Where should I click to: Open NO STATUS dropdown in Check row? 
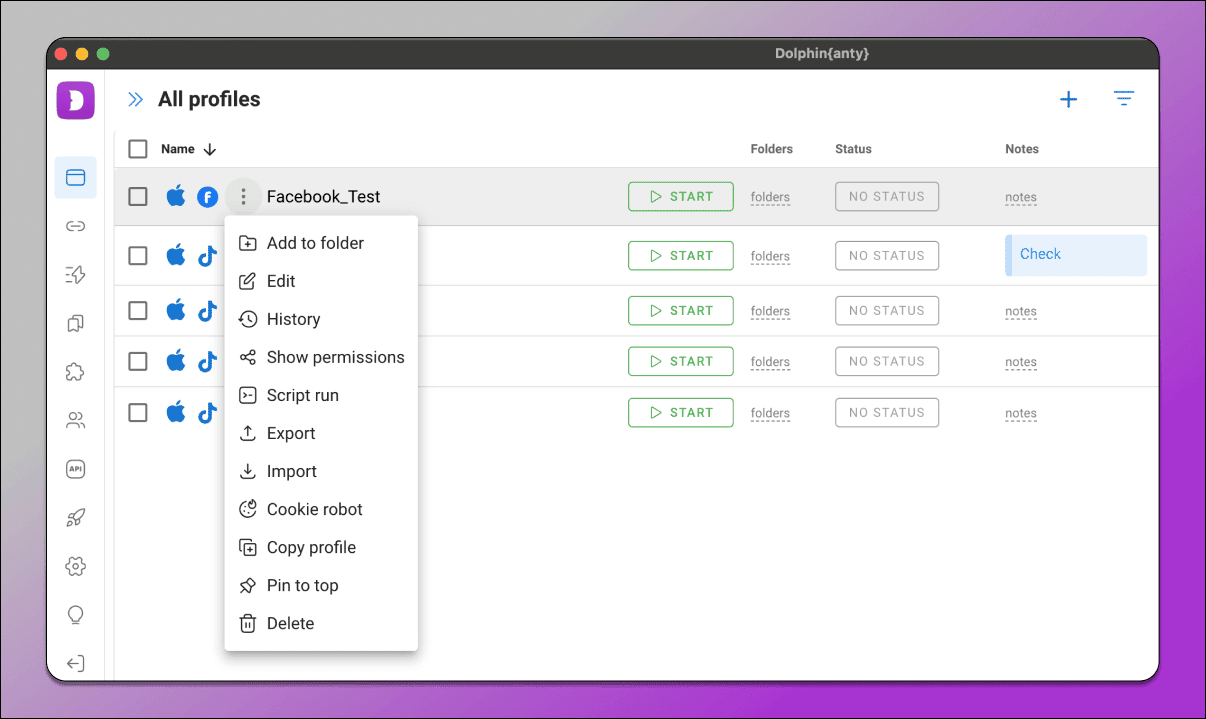pyautogui.click(x=887, y=255)
